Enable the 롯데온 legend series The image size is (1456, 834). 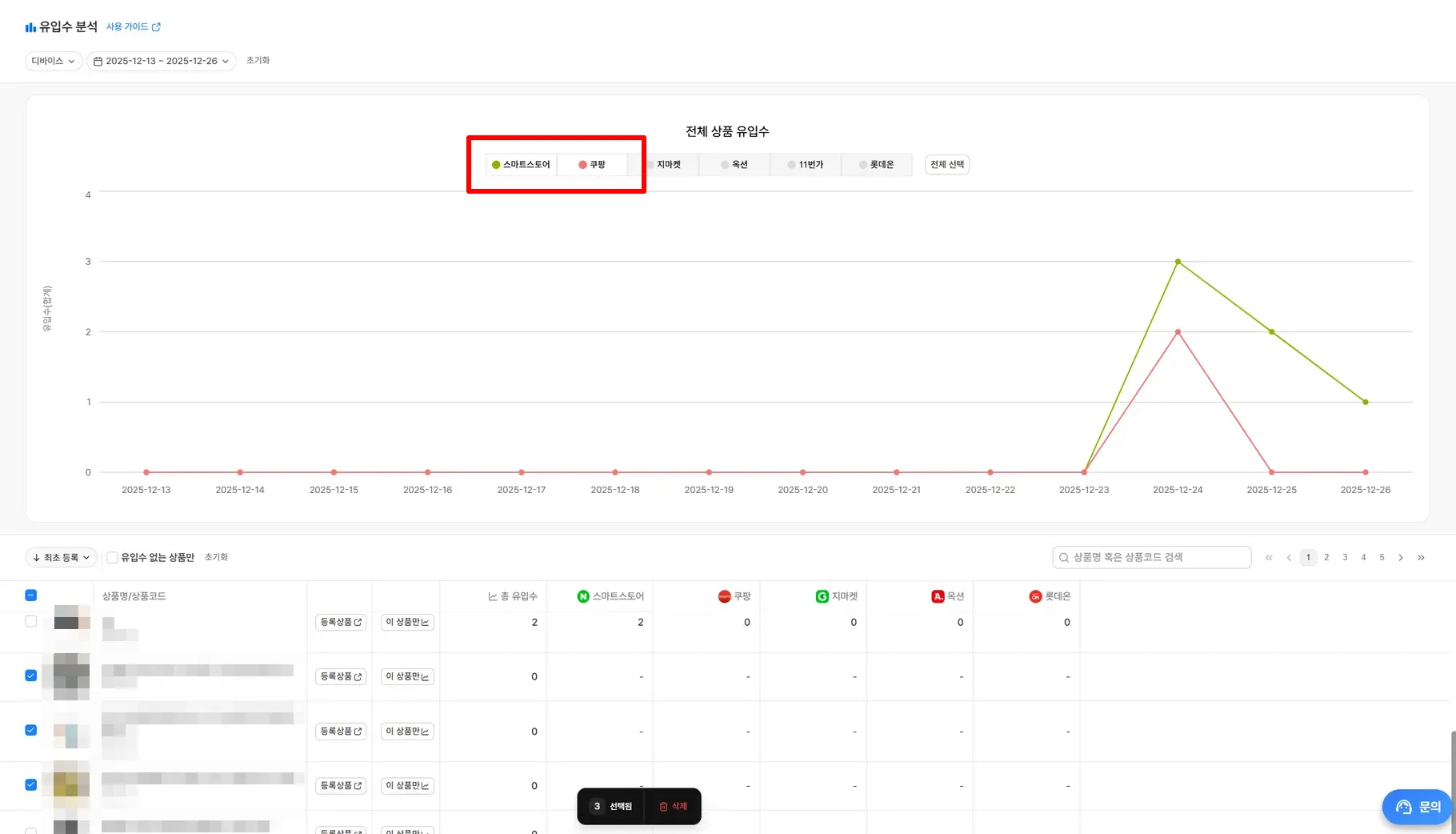click(x=877, y=165)
